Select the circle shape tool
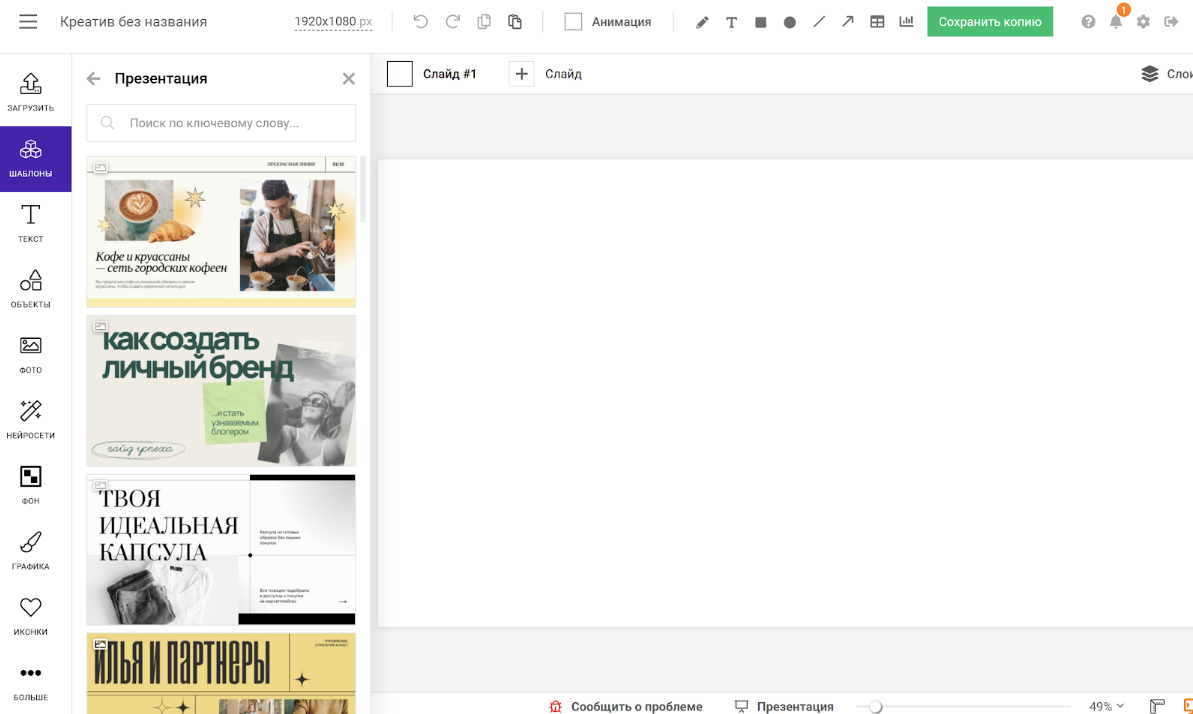Screen dimensions: 1193x714 [790, 22]
